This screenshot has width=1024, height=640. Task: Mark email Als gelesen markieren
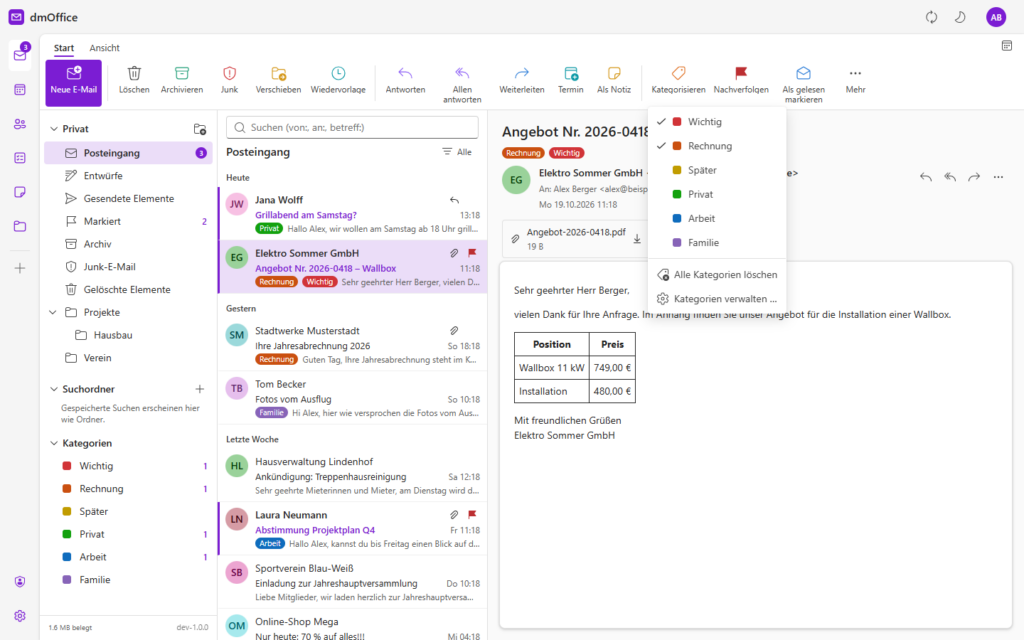[x=803, y=84]
